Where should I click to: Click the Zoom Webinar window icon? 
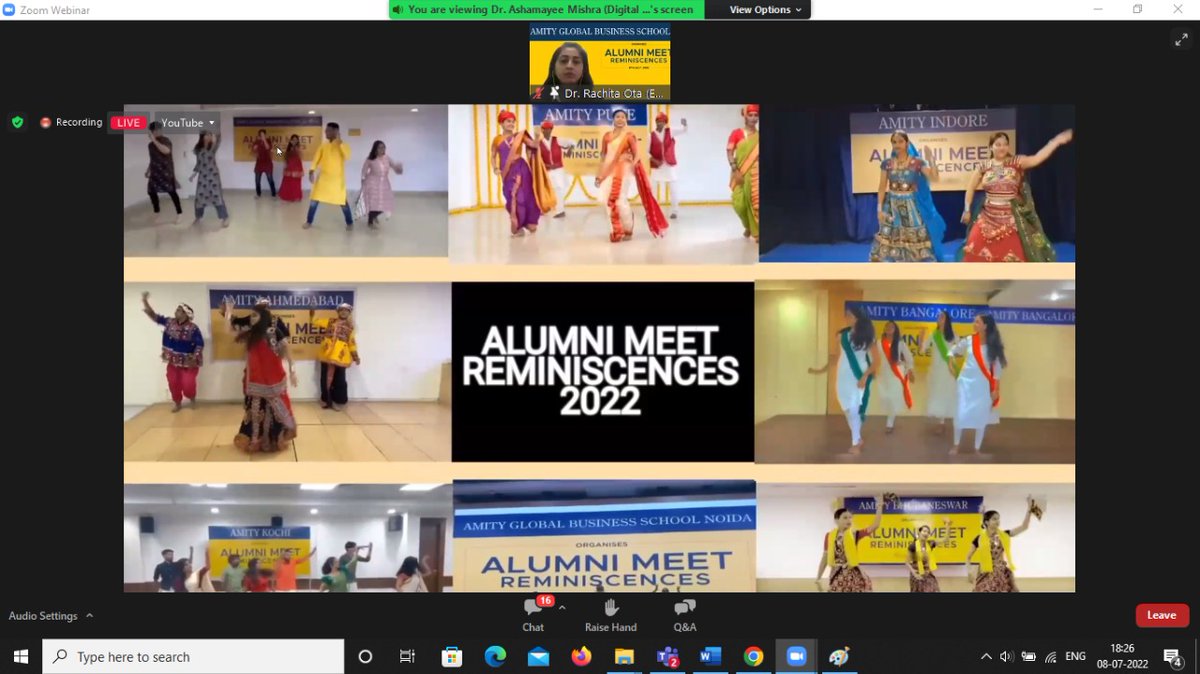point(9,10)
